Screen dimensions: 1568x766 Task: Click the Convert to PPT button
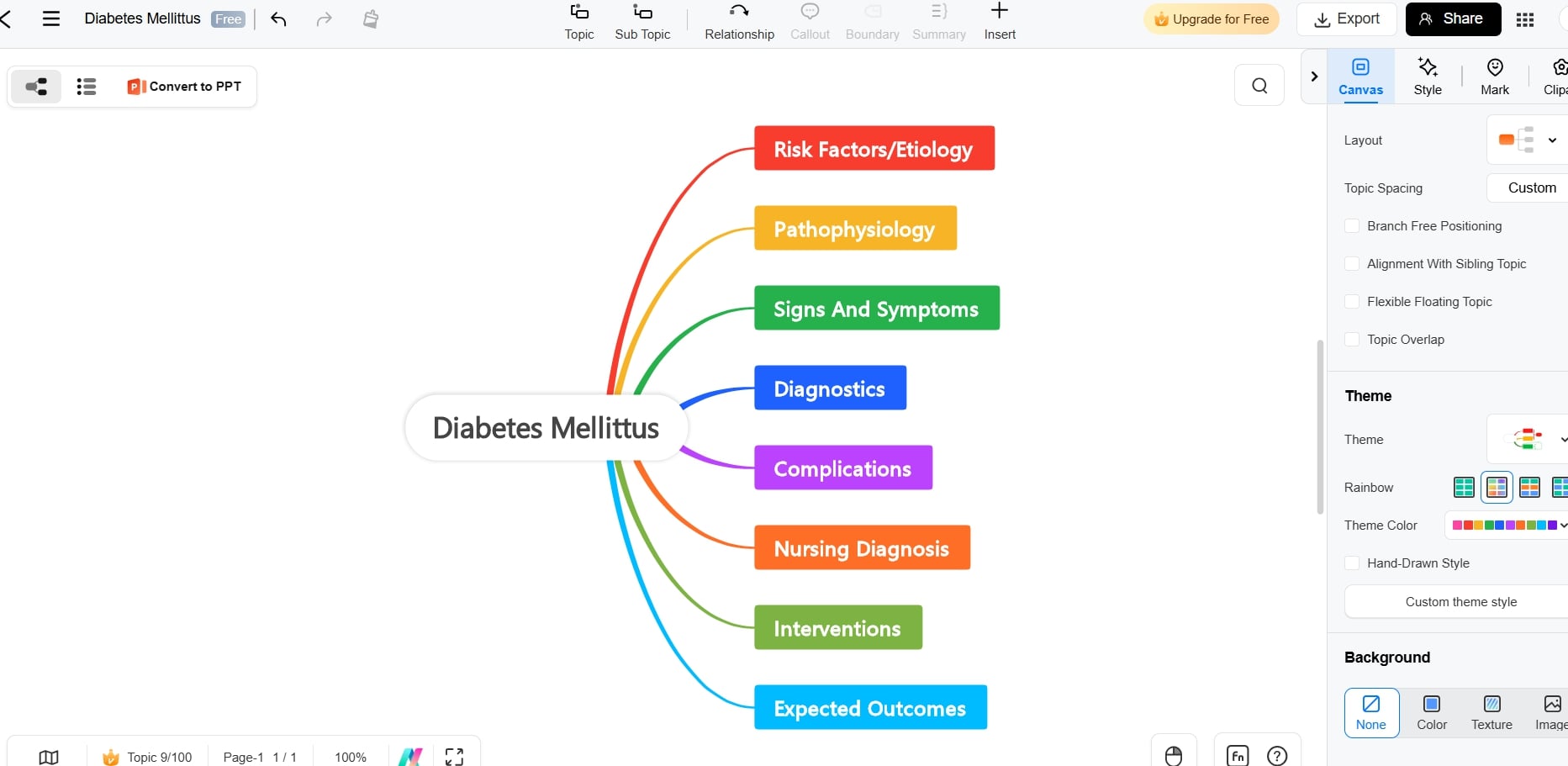click(x=183, y=86)
